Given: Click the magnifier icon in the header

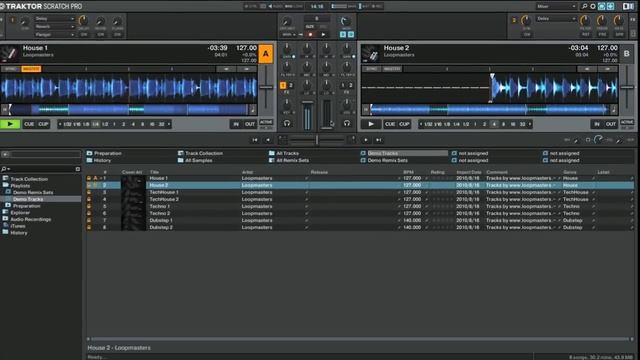Looking at the screenshot, I should [x=584, y=7].
